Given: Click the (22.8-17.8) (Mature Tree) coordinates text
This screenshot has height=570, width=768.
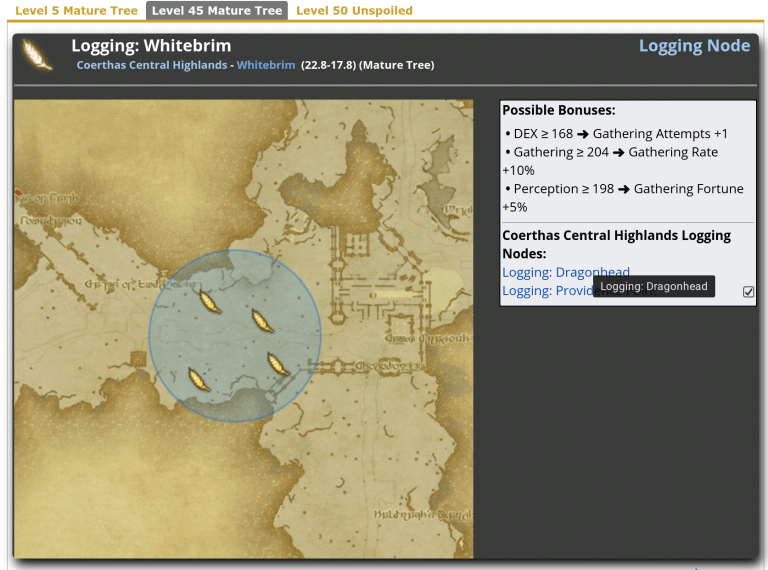Looking at the screenshot, I should (x=367, y=65).
